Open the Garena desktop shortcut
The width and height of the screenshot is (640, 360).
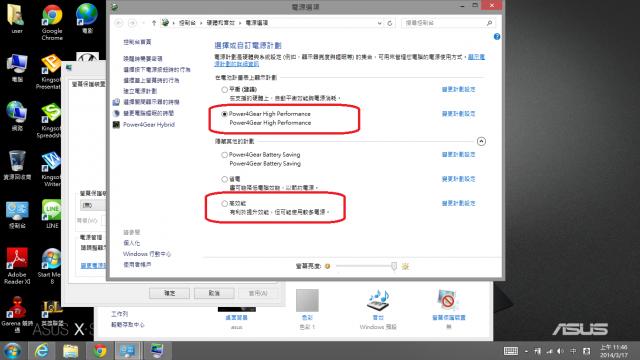(17, 314)
